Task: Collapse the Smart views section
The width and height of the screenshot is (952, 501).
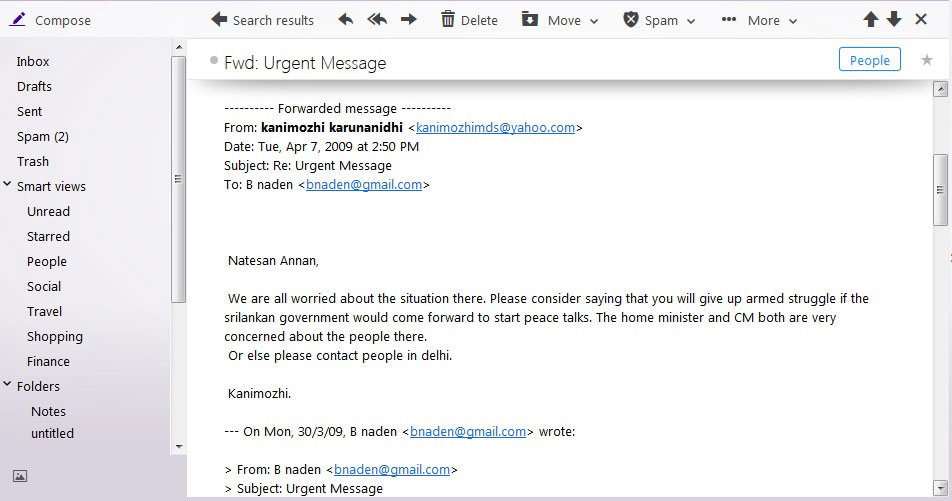Action: 8,185
